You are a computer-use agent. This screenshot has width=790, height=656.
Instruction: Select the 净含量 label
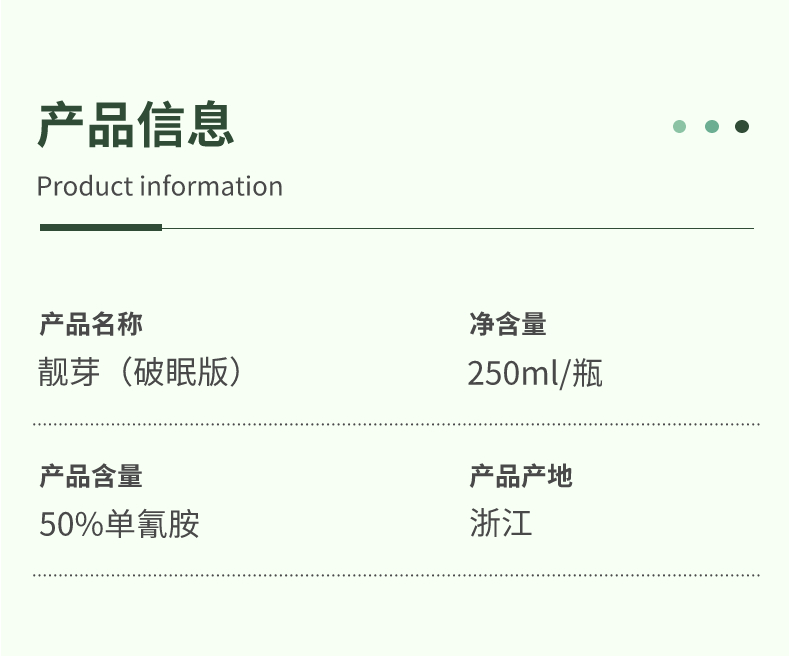508,324
